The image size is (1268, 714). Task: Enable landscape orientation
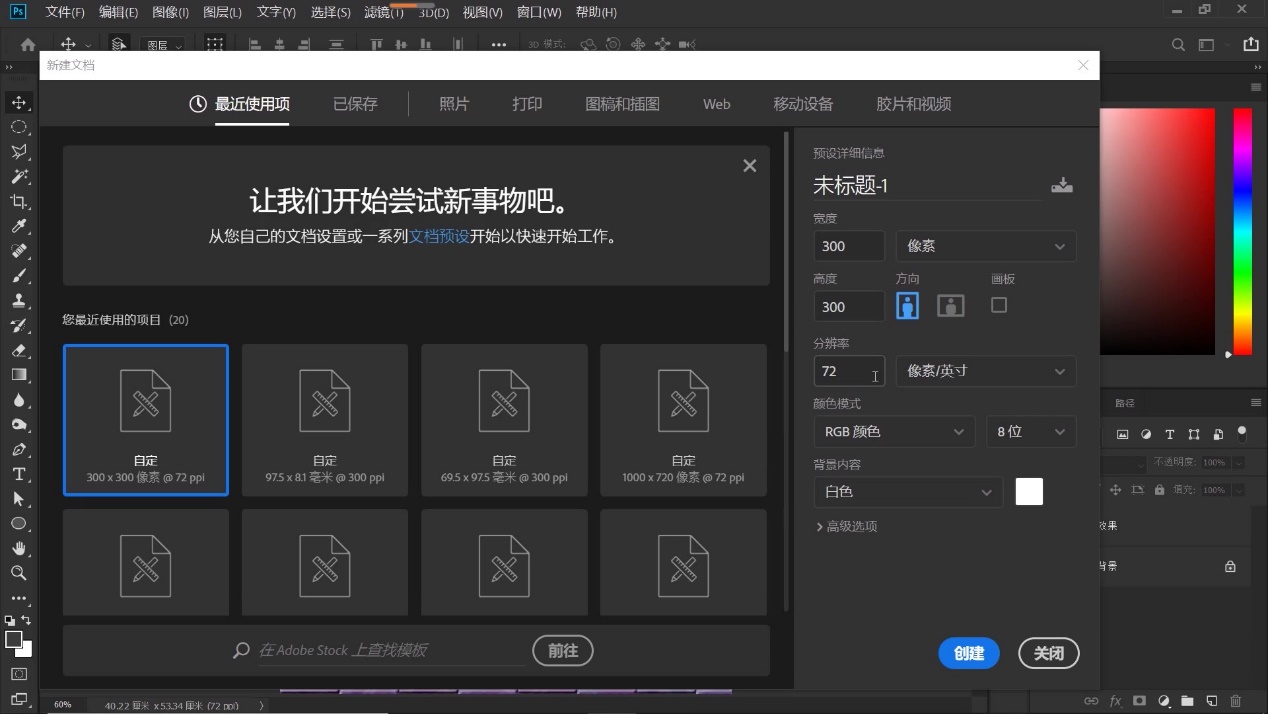point(950,305)
